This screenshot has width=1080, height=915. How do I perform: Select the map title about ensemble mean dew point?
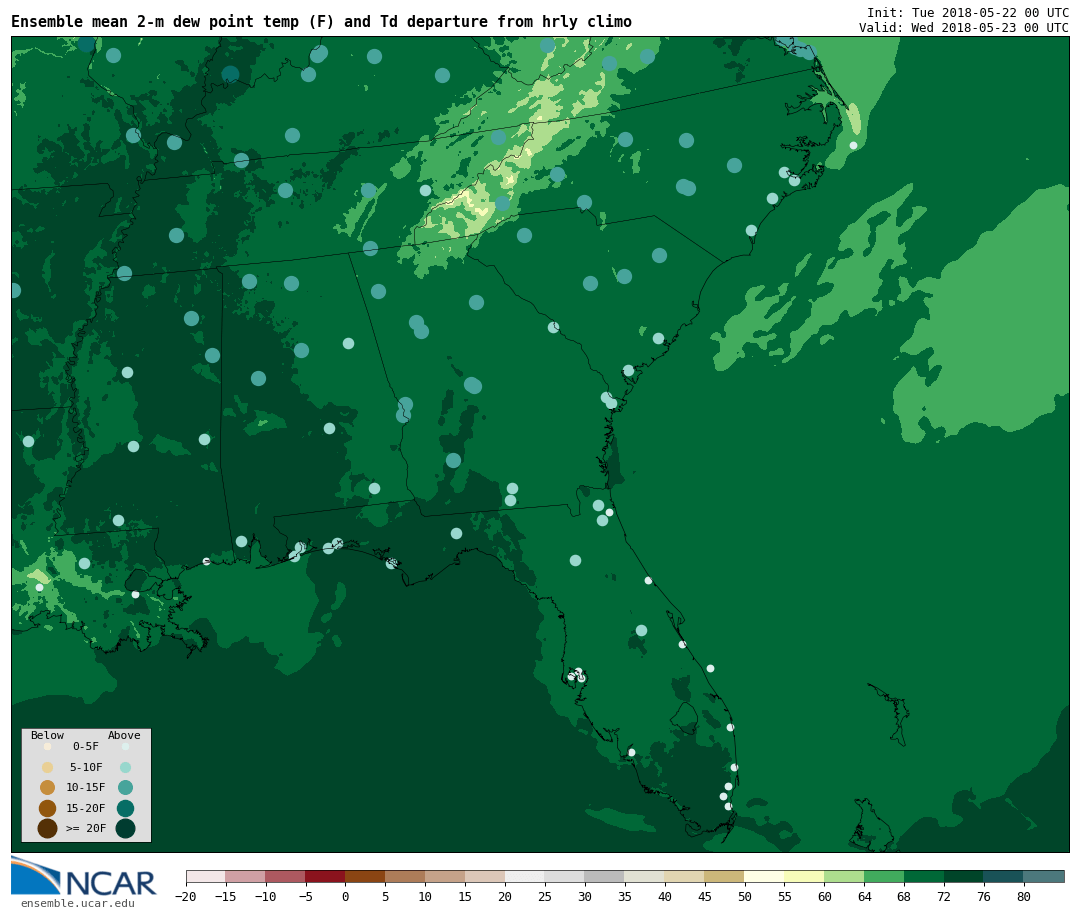click(x=321, y=21)
